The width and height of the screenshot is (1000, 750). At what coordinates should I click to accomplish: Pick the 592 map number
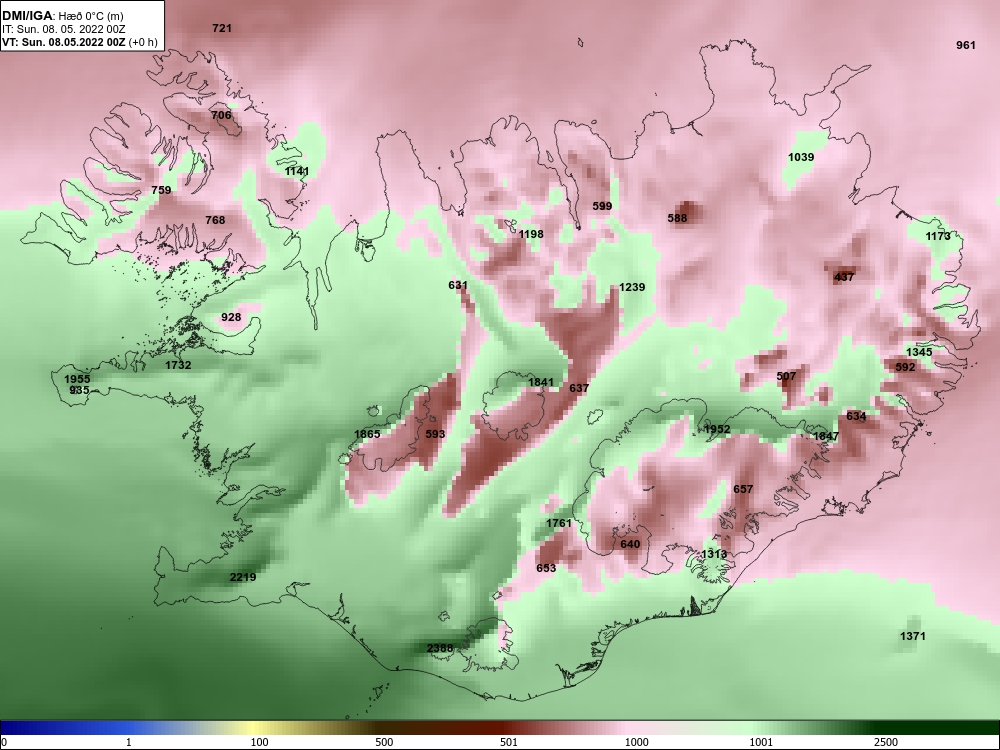click(x=905, y=367)
